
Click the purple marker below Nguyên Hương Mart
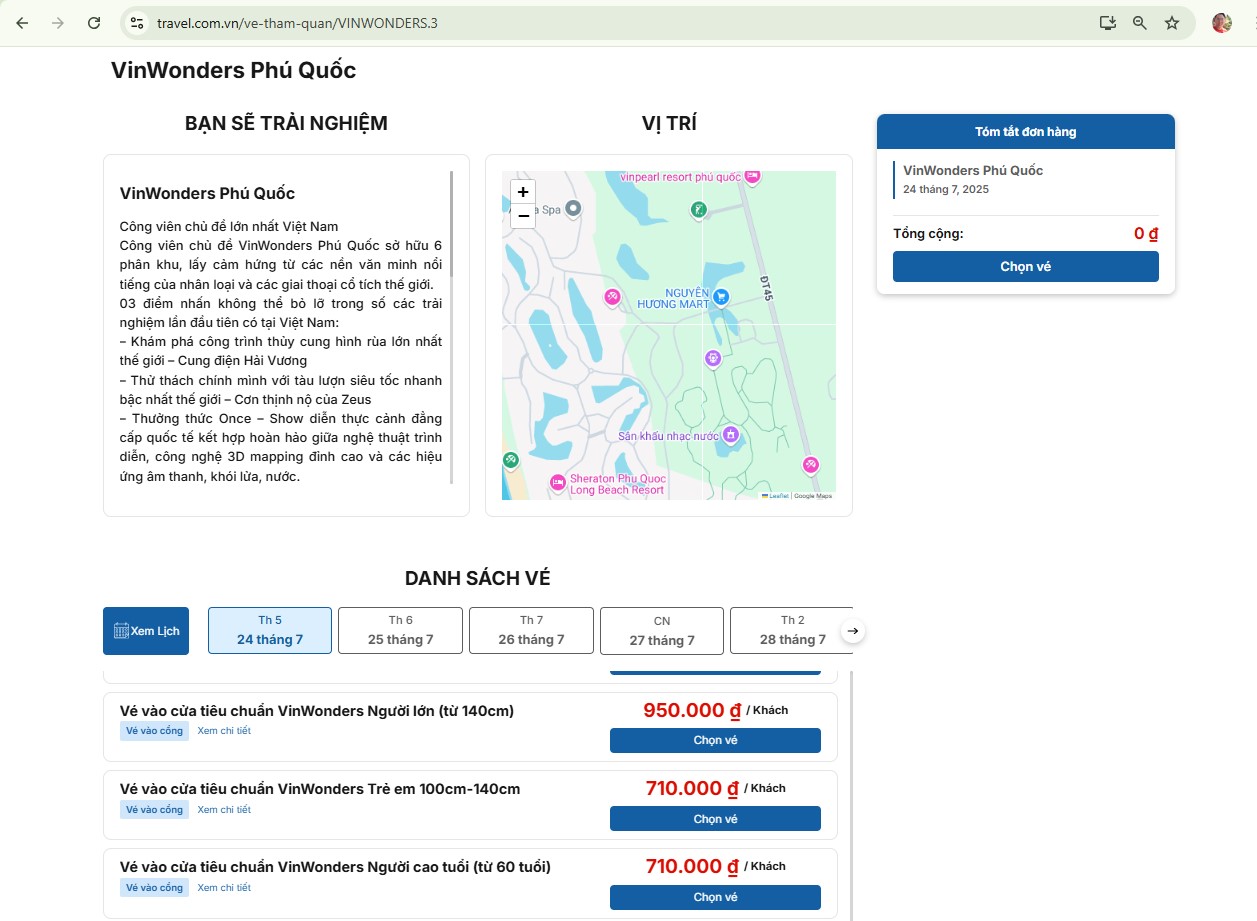(x=712, y=358)
